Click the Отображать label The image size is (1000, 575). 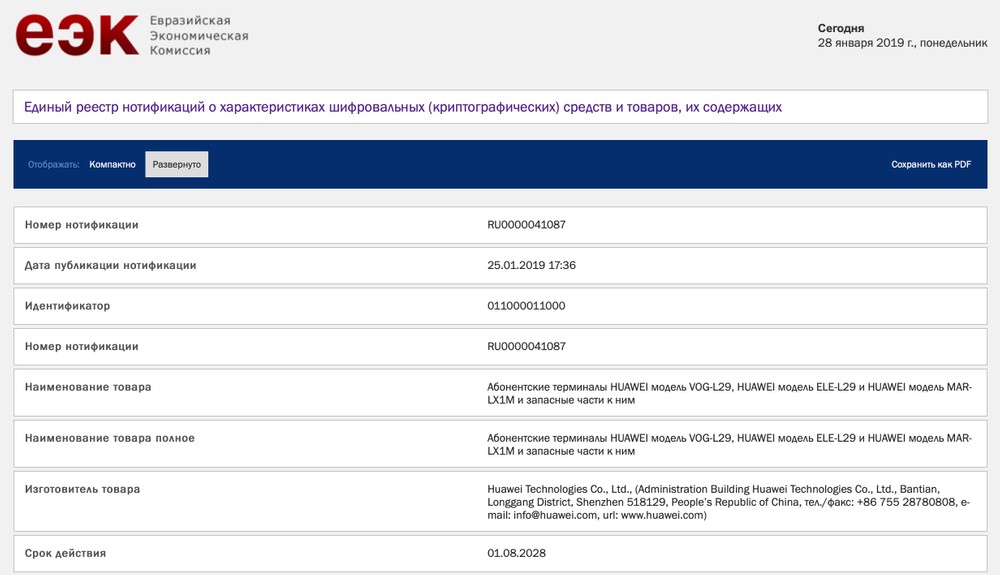54,164
